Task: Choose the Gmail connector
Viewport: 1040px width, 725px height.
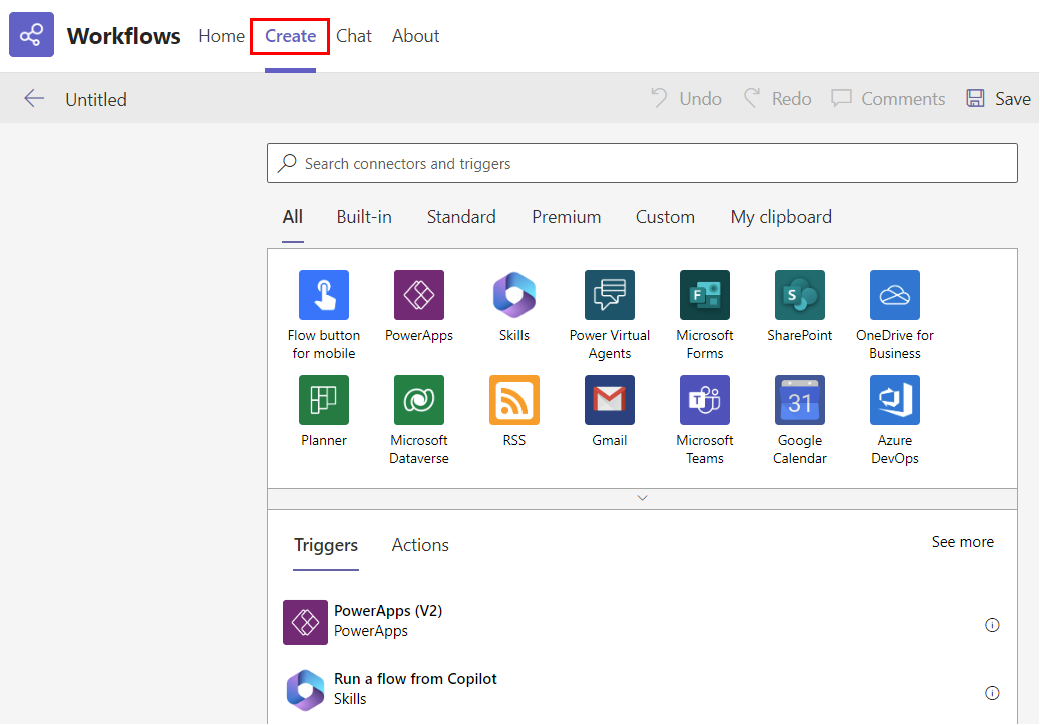Action: 609,400
